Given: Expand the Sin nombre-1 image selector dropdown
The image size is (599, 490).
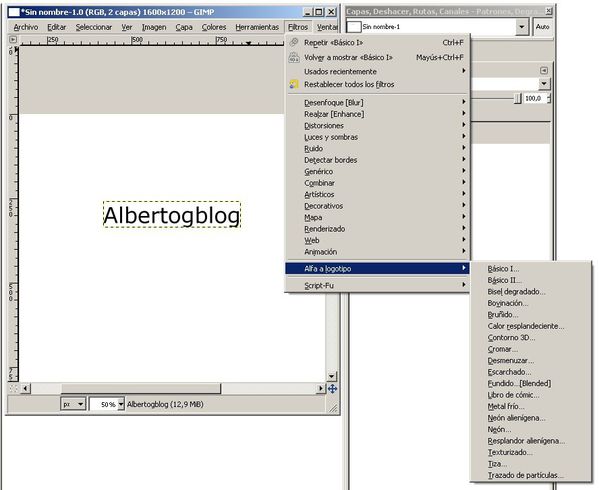Looking at the screenshot, I should [x=521, y=27].
